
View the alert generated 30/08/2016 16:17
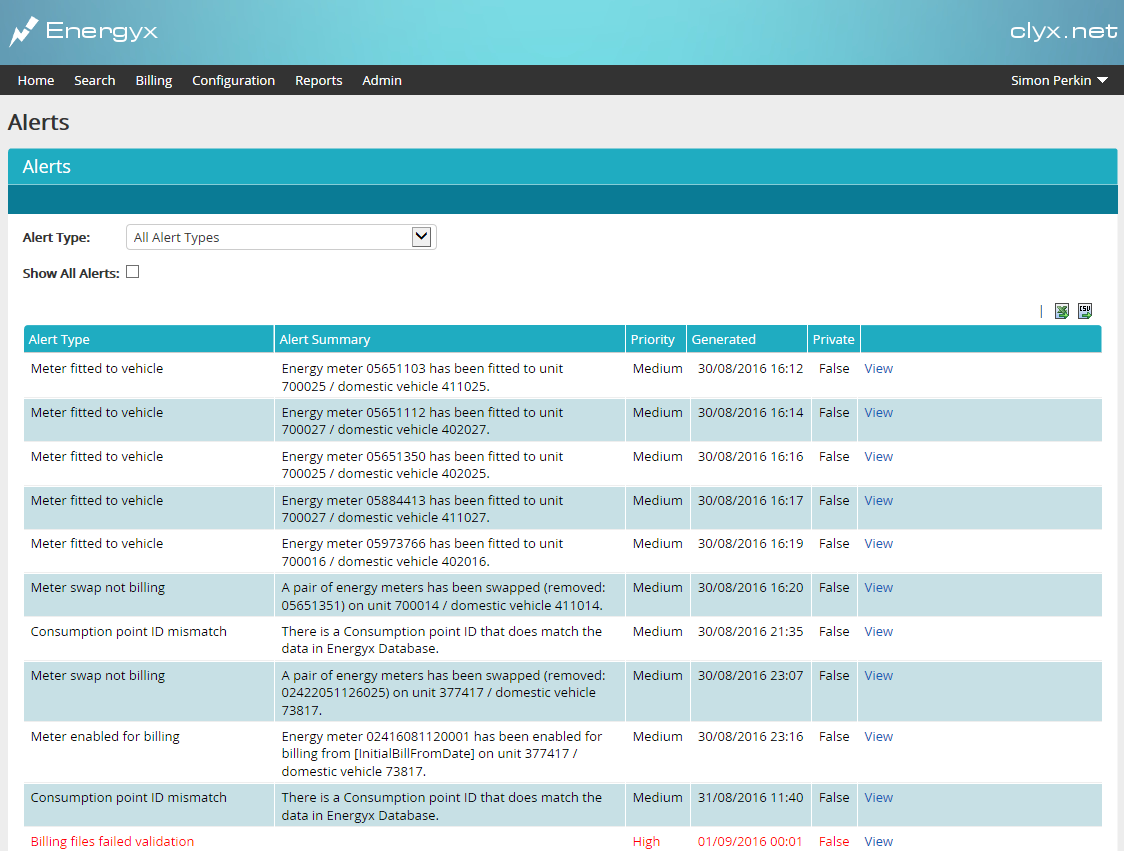pyautogui.click(x=878, y=500)
